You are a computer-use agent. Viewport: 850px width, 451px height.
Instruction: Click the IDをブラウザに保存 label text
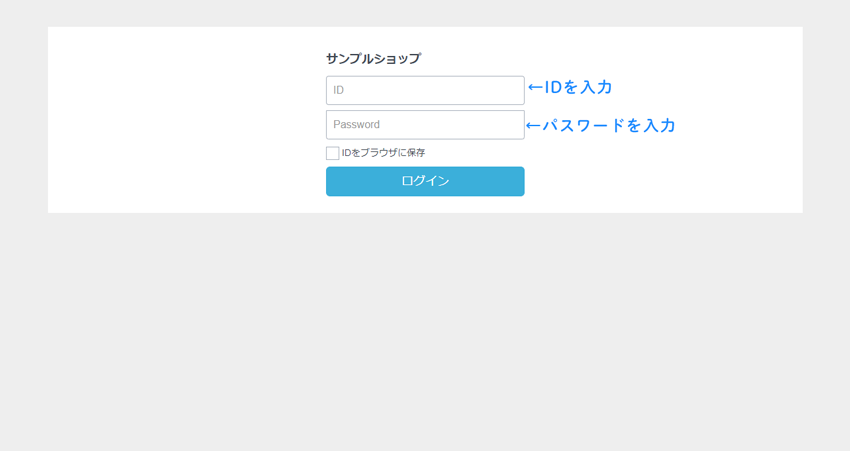(383, 153)
